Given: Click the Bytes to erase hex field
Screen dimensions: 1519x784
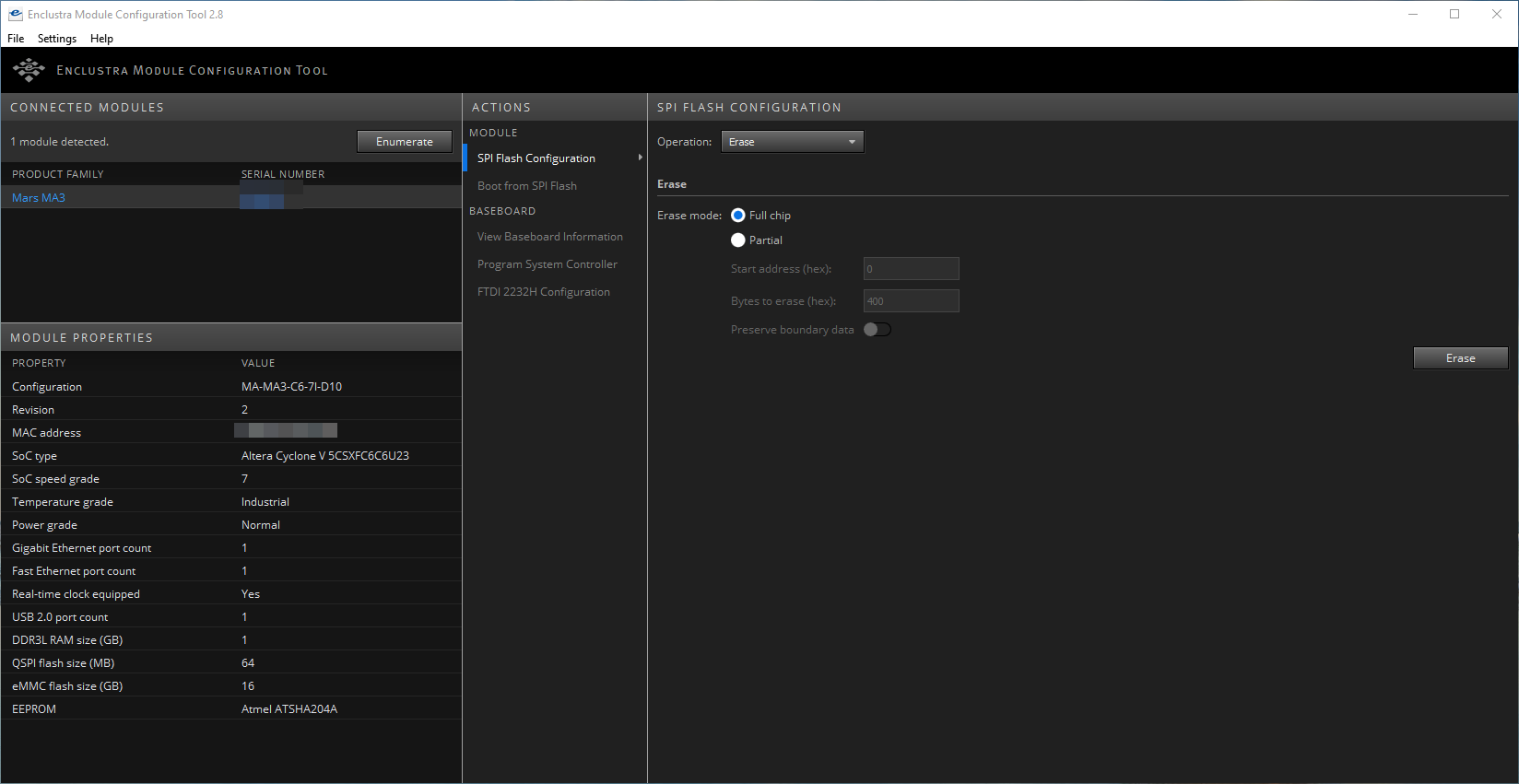Looking at the screenshot, I should (912, 301).
